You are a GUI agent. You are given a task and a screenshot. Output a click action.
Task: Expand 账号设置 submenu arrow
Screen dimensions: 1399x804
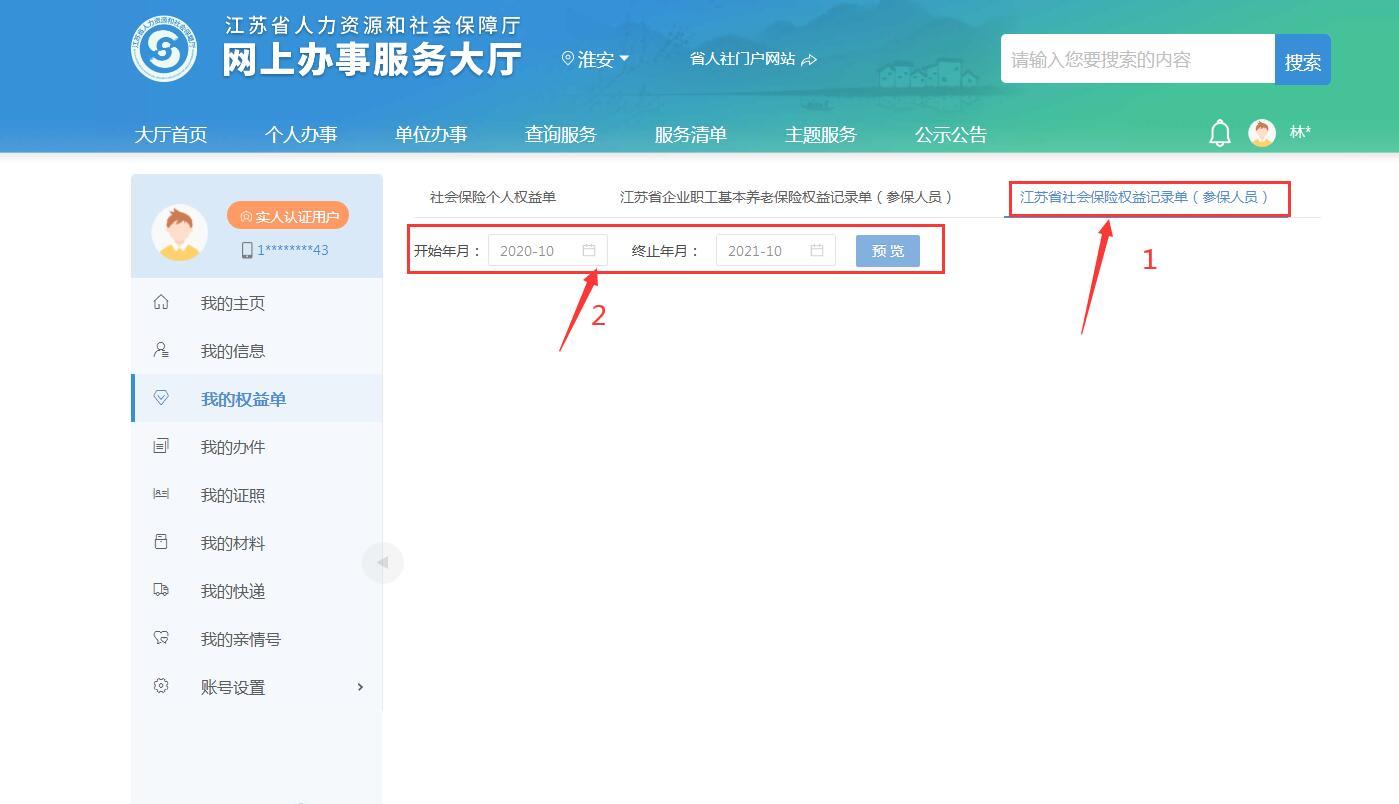pos(360,686)
